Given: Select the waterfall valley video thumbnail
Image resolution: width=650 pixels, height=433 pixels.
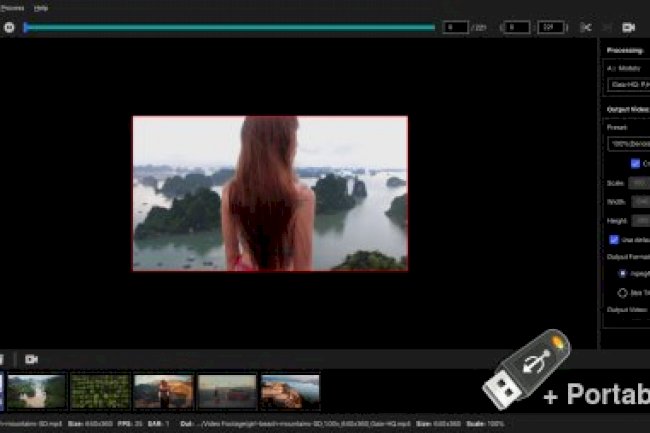Looking at the screenshot, I should pyautogui.click(x=37, y=390).
